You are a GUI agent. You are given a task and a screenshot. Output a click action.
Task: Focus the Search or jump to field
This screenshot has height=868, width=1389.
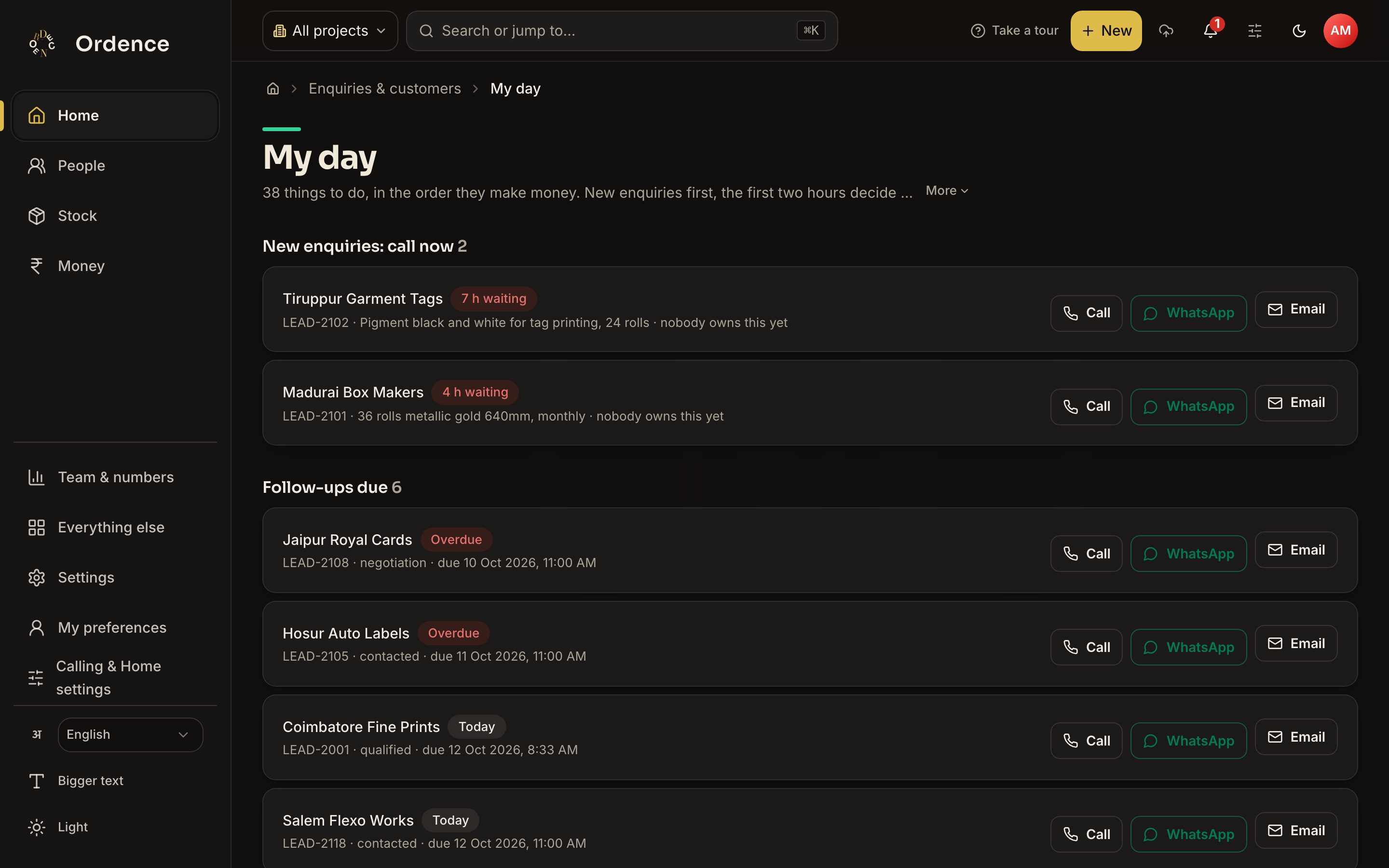click(622, 30)
